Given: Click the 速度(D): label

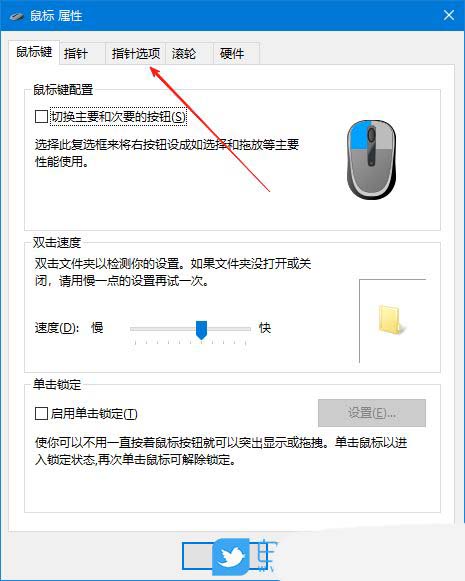Looking at the screenshot, I should (x=57, y=328).
